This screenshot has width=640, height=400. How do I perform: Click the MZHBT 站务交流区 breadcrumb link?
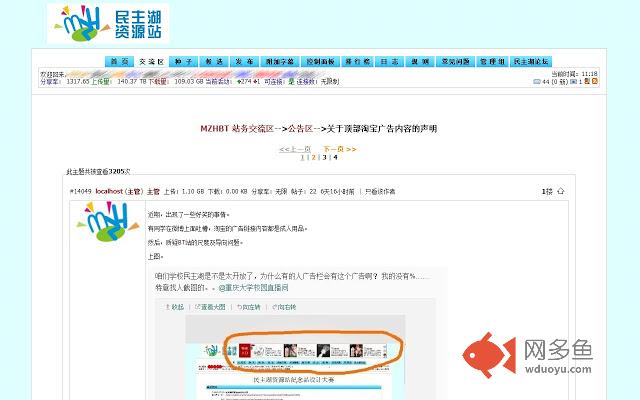237,129
